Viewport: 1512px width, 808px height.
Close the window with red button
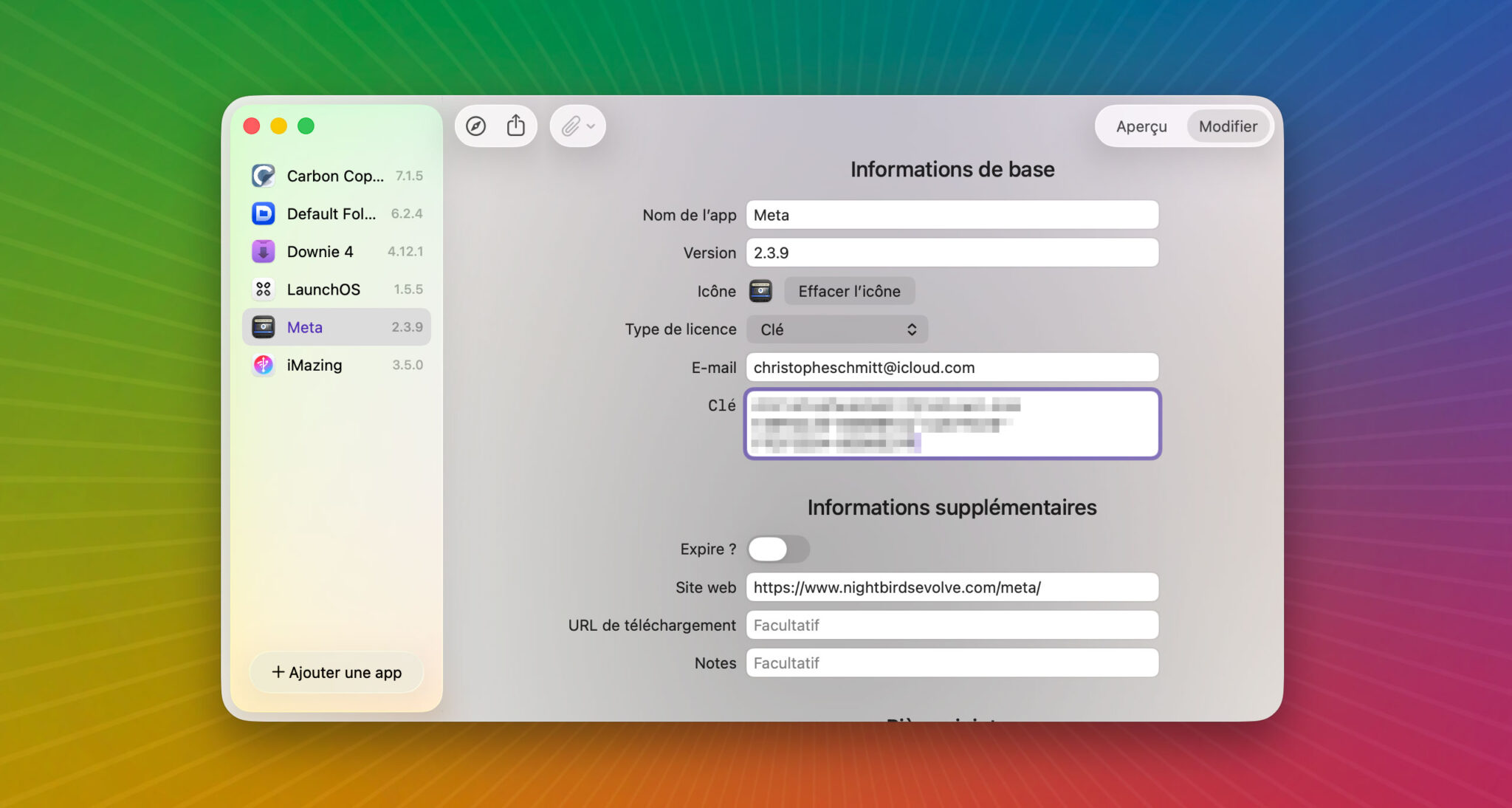(x=252, y=126)
